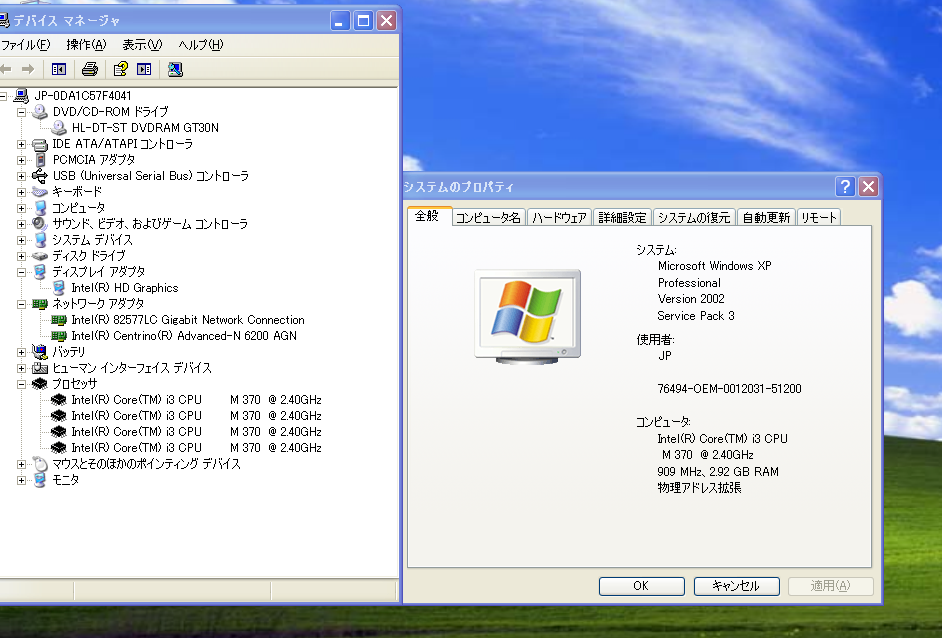Minimize the Device Manager window
The width and height of the screenshot is (942, 638).
pyautogui.click(x=339, y=21)
